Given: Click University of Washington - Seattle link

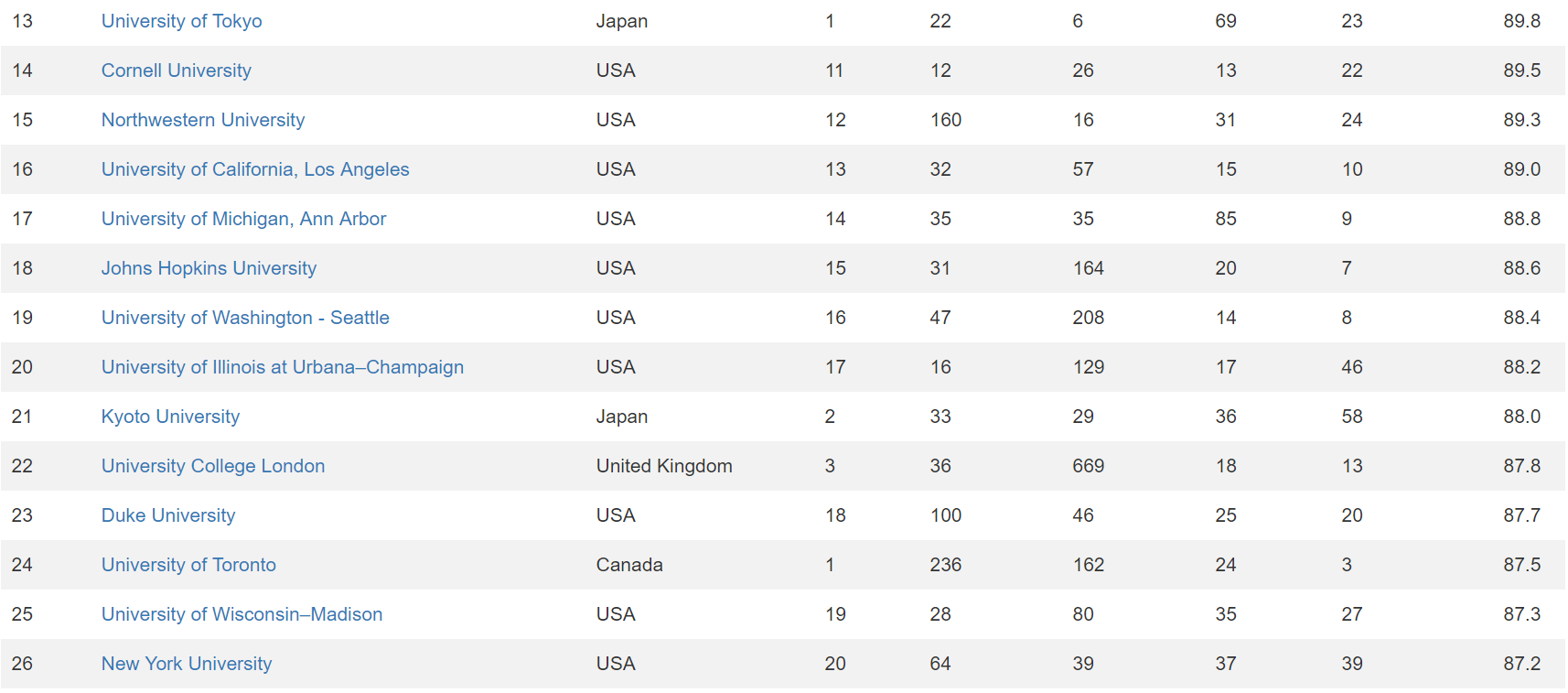Looking at the screenshot, I should click(x=245, y=318).
